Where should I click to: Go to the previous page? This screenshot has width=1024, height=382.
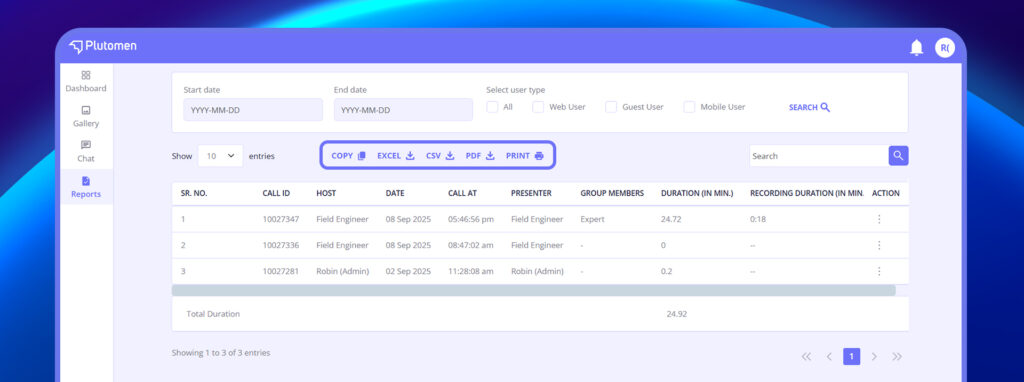(x=829, y=357)
